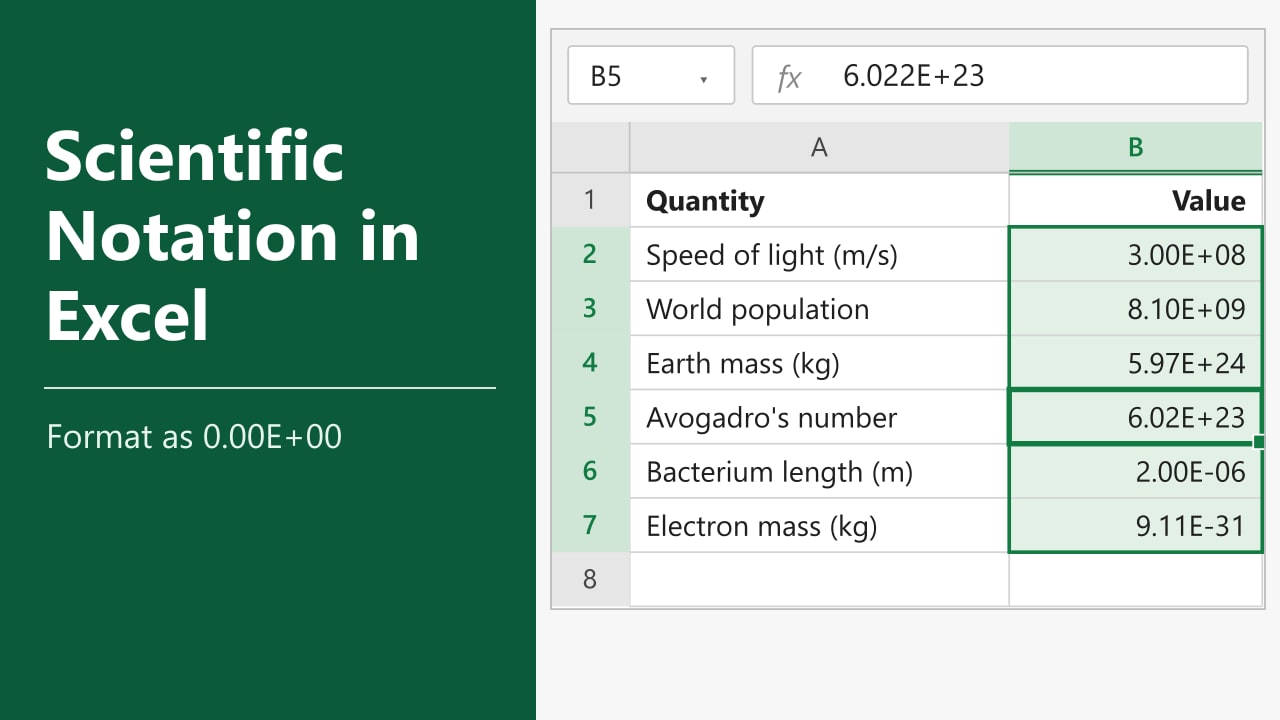This screenshot has width=1280, height=720.
Task: Select the "World population" cell
Action: pyautogui.click(x=819, y=308)
